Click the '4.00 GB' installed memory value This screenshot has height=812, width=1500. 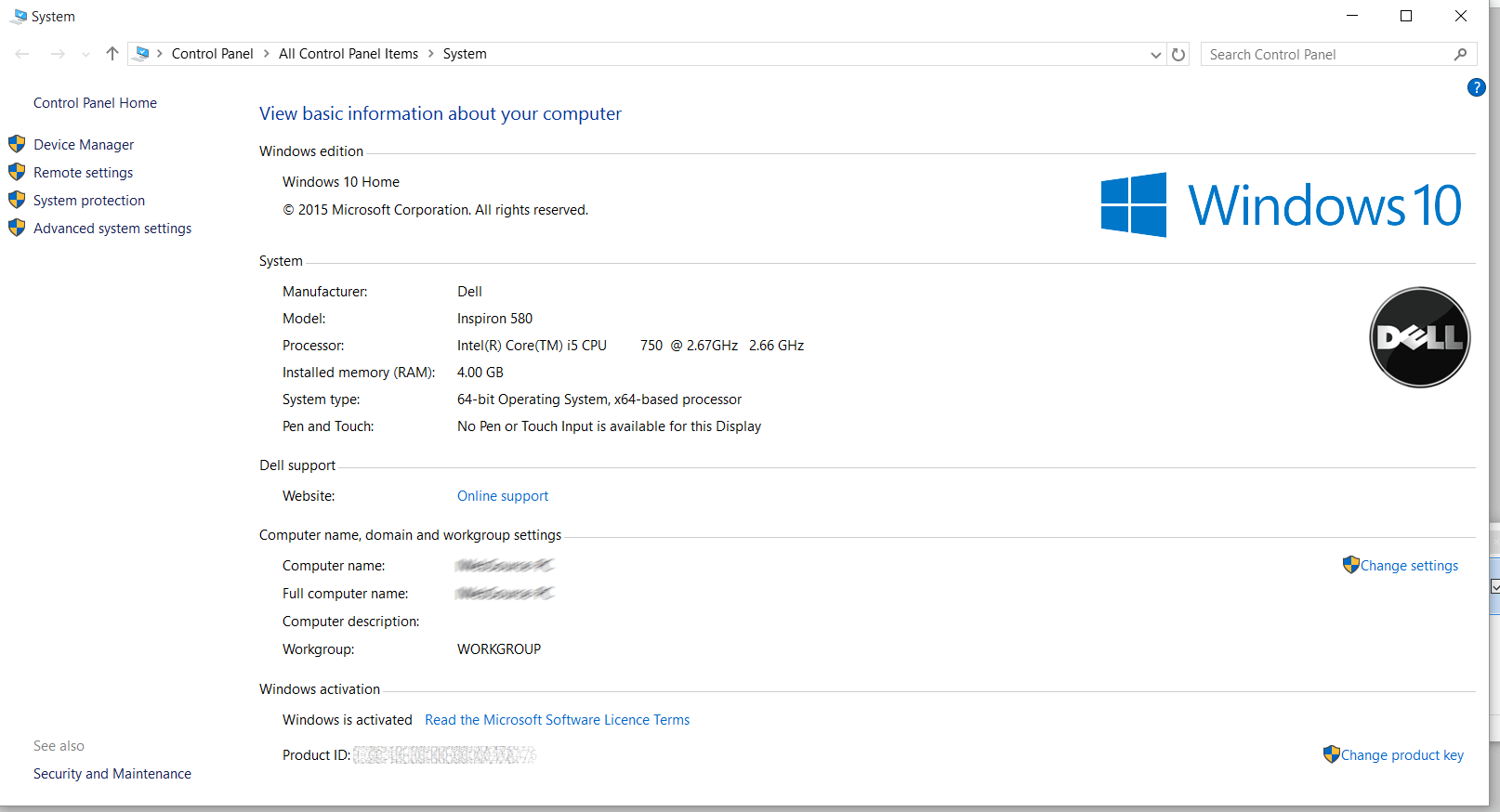click(480, 373)
